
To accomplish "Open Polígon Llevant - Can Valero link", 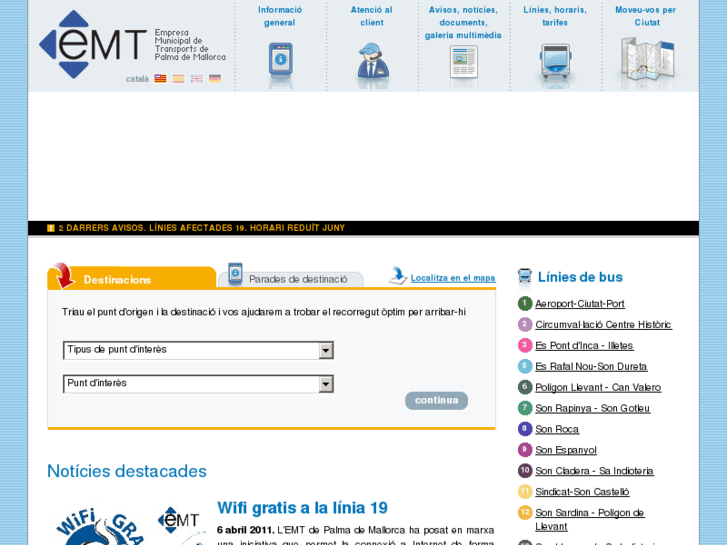I will [x=598, y=387].
